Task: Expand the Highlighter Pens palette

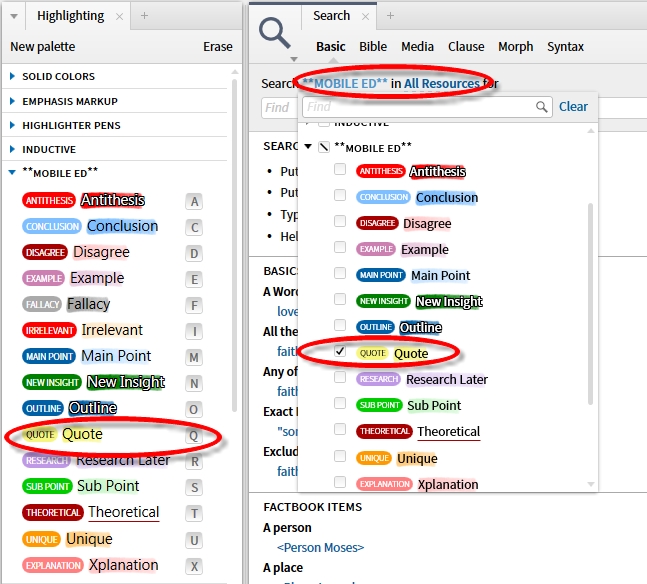Action: [x=12, y=125]
